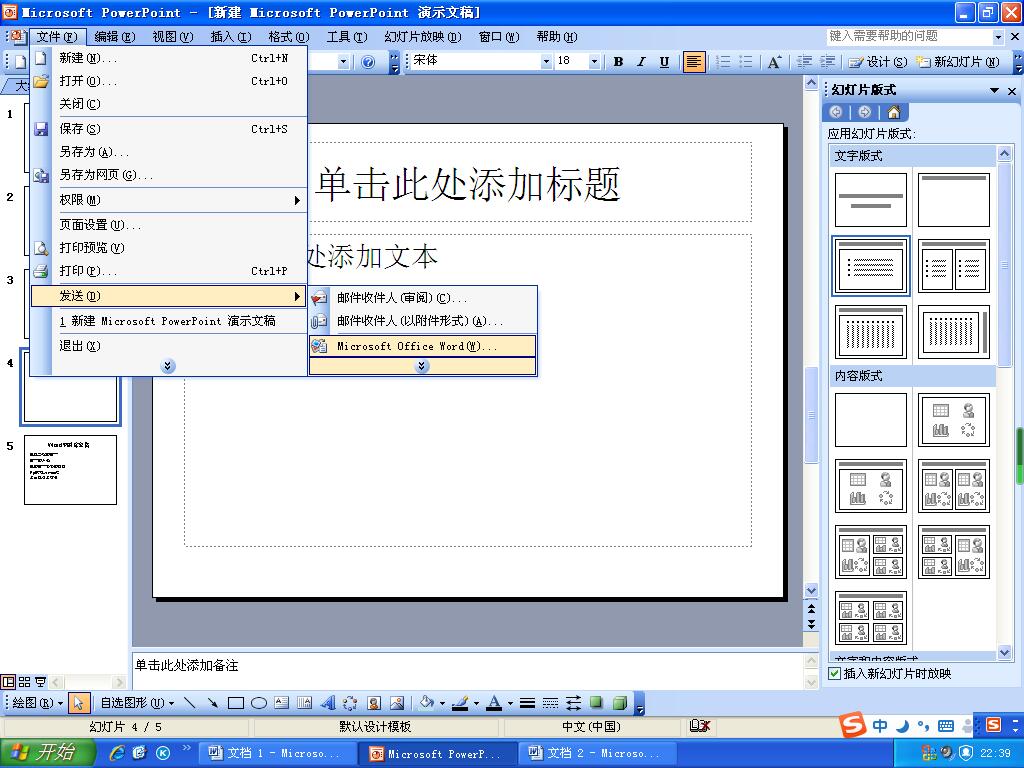Open dash style options
This screenshot has height=768, width=1024.
[x=551, y=703]
